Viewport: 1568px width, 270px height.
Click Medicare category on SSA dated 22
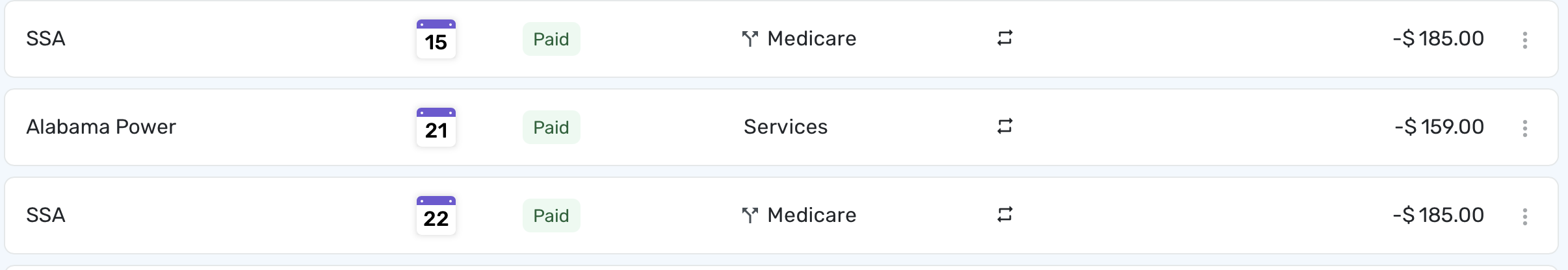point(811,215)
